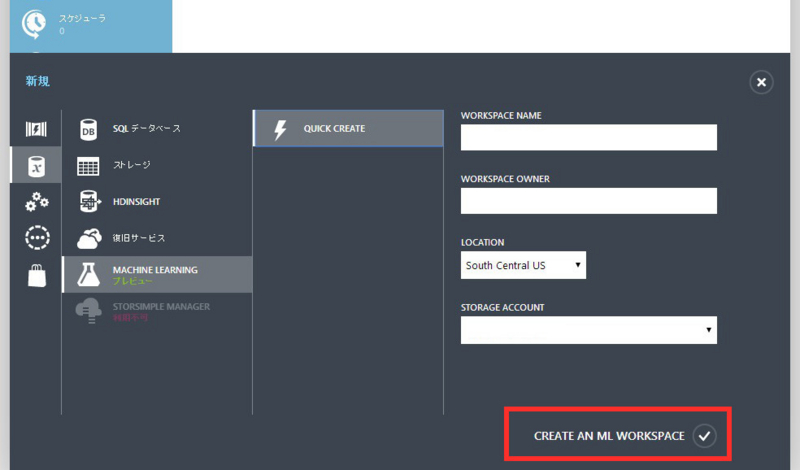800x470 pixels.
Task: Click the recovery services cloud icon
Action: 89,238
